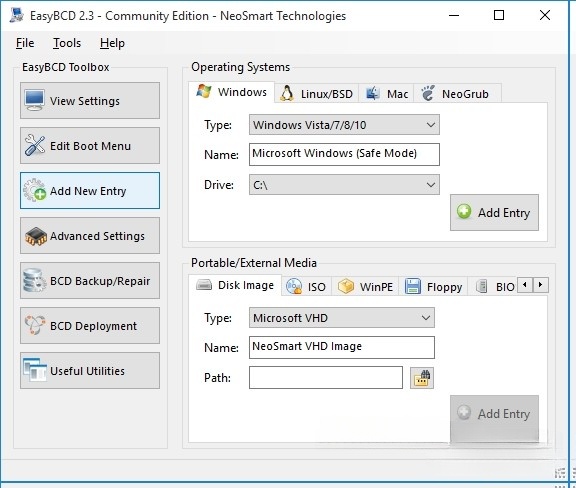Expand the Windows version Type dropdown
576x488 pixels.
tap(344, 125)
